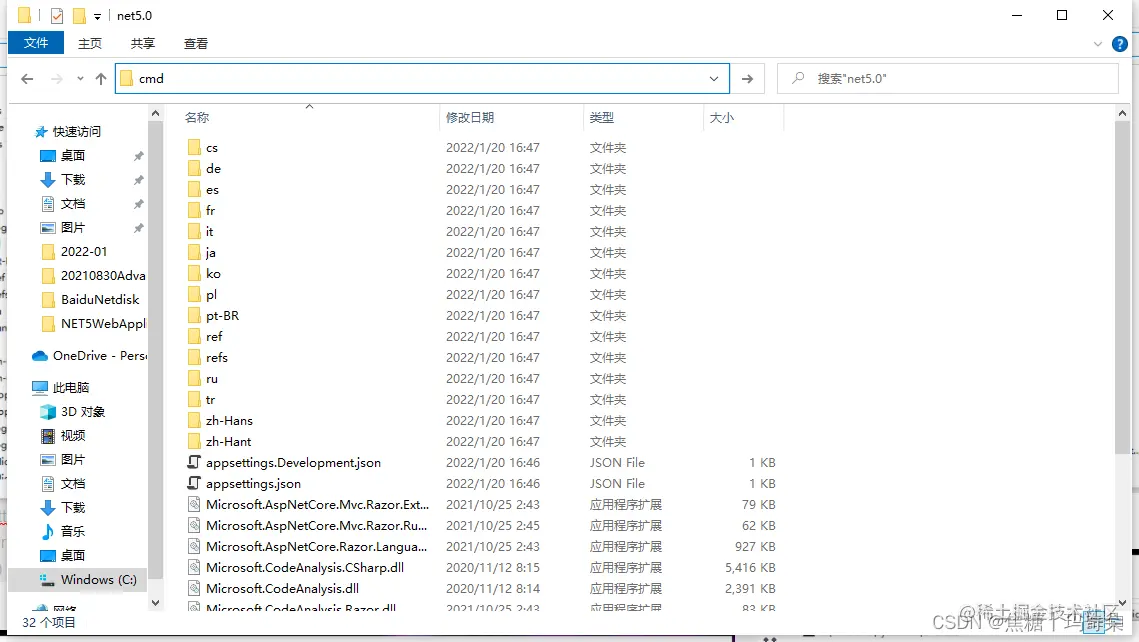Select the refs folder
Screen dimensions: 1139x642
216,357
